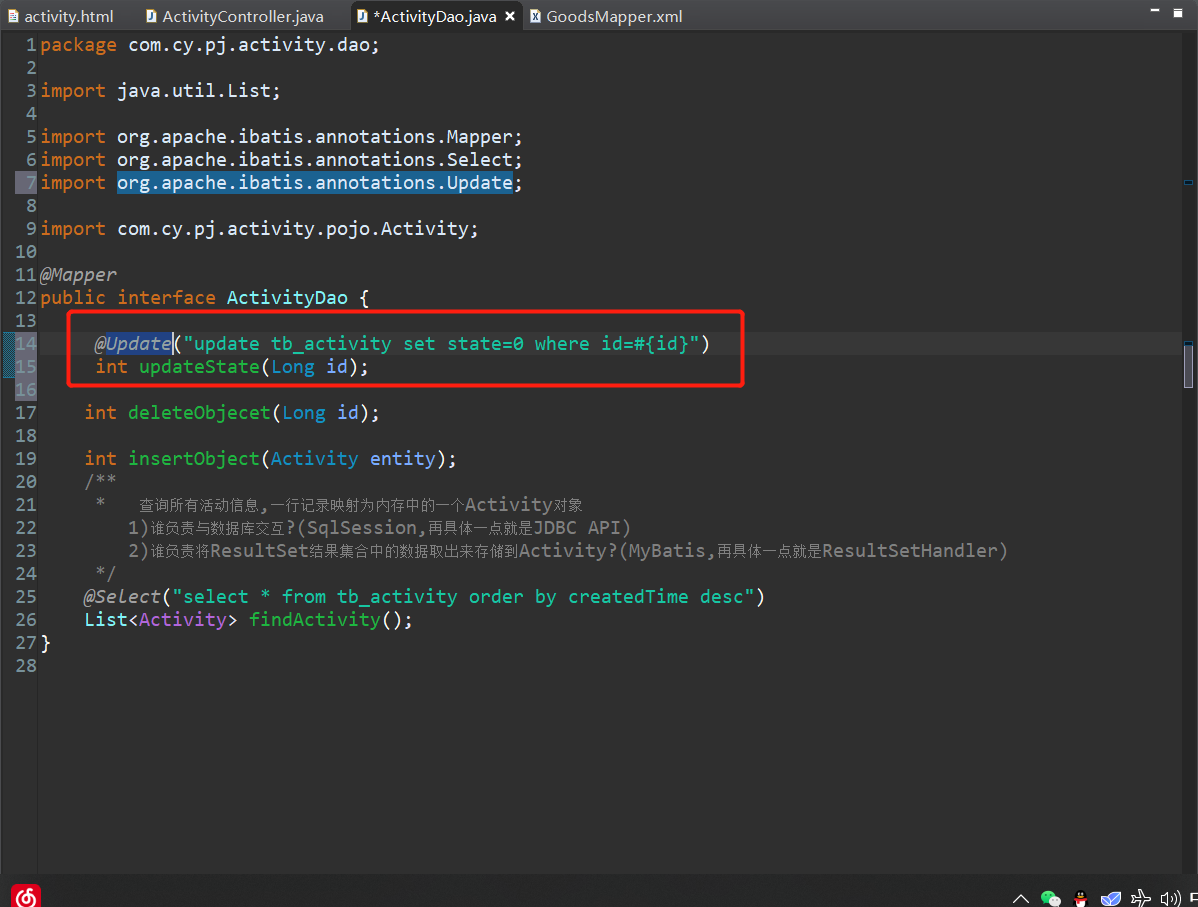Switch to the GoodsMapper.xml tab

(607, 16)
